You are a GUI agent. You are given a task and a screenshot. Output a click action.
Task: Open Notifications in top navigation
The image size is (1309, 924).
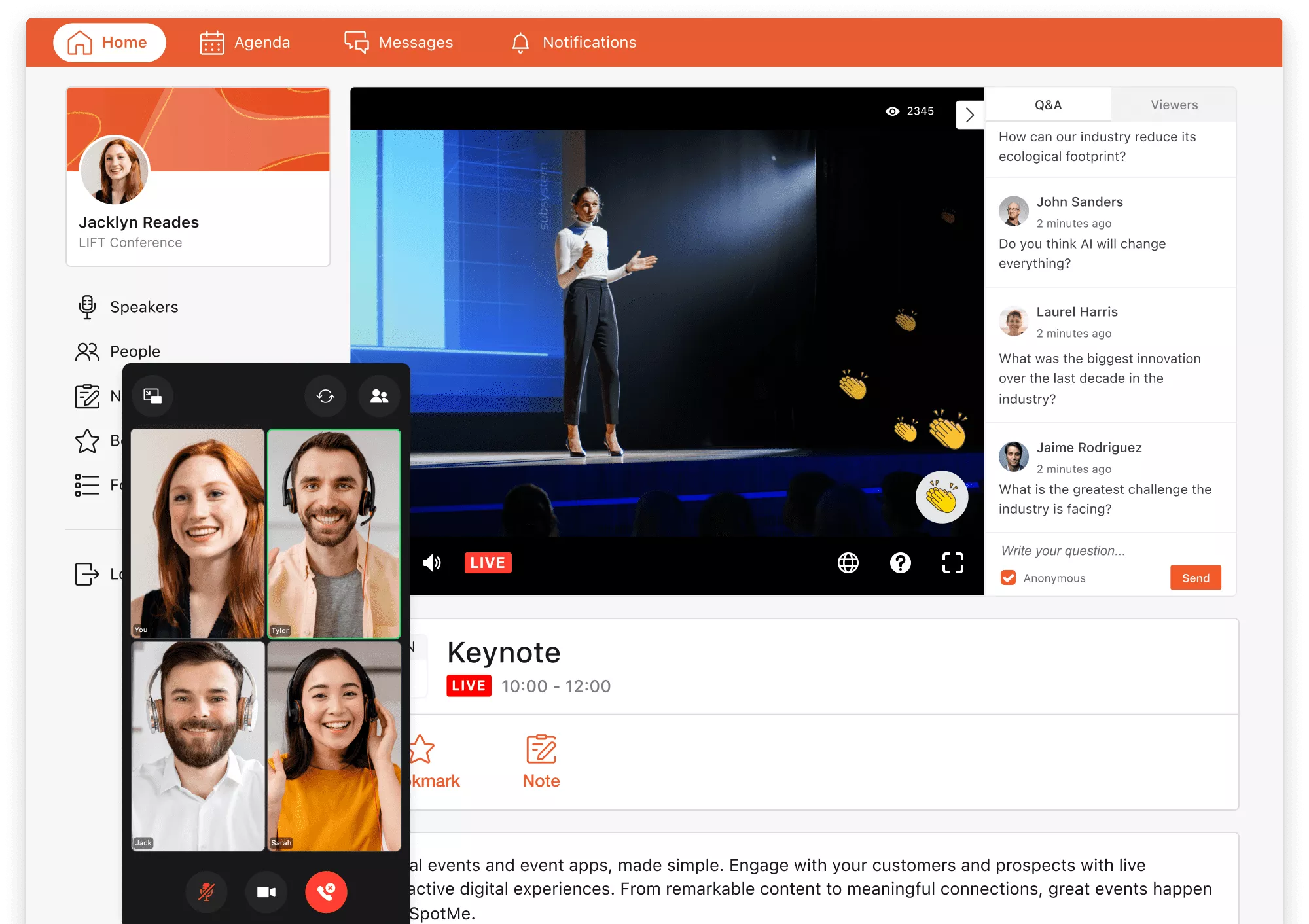(x=574, y=43)
